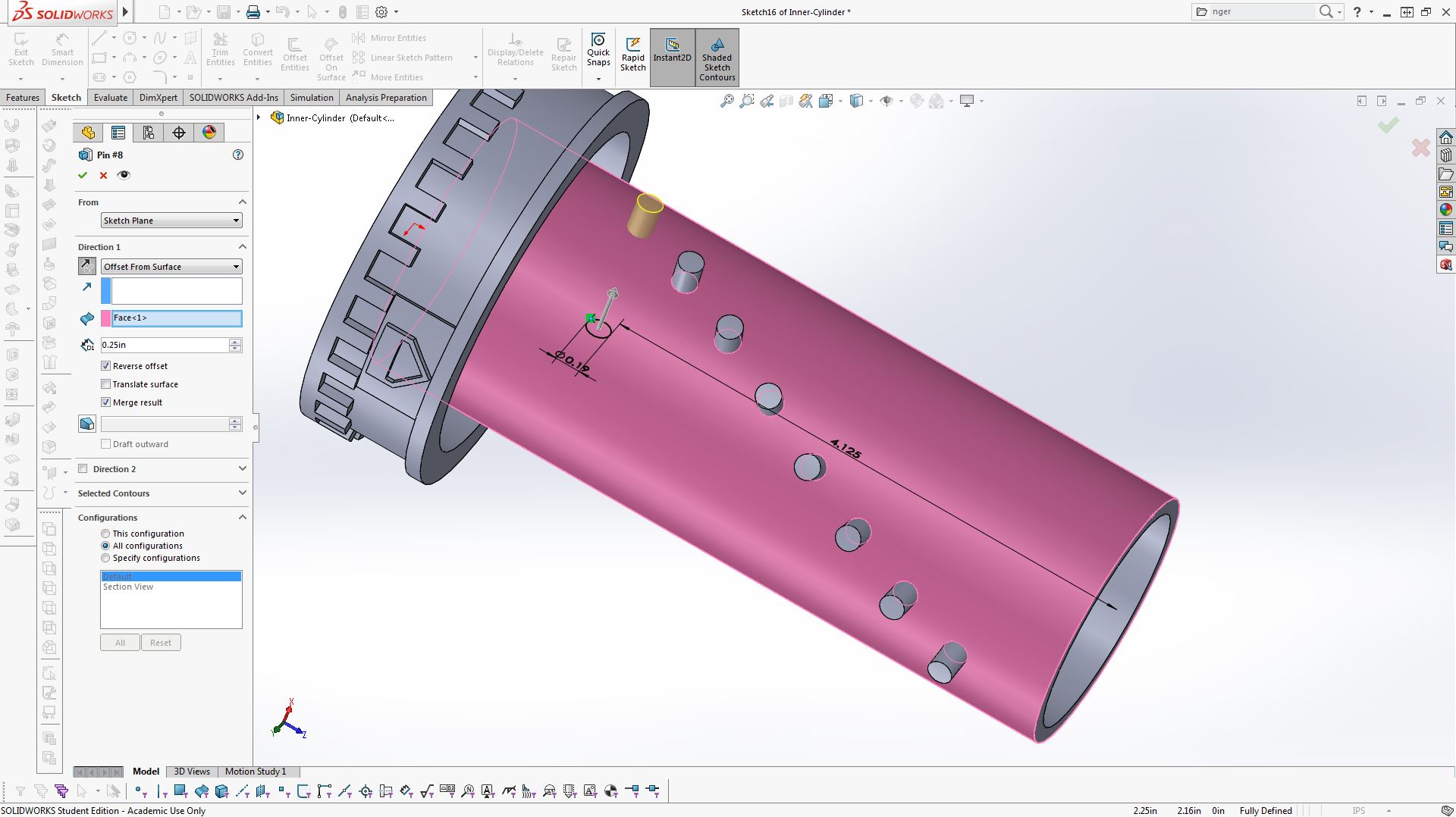Open the Motion Study 1 tab

256,772
